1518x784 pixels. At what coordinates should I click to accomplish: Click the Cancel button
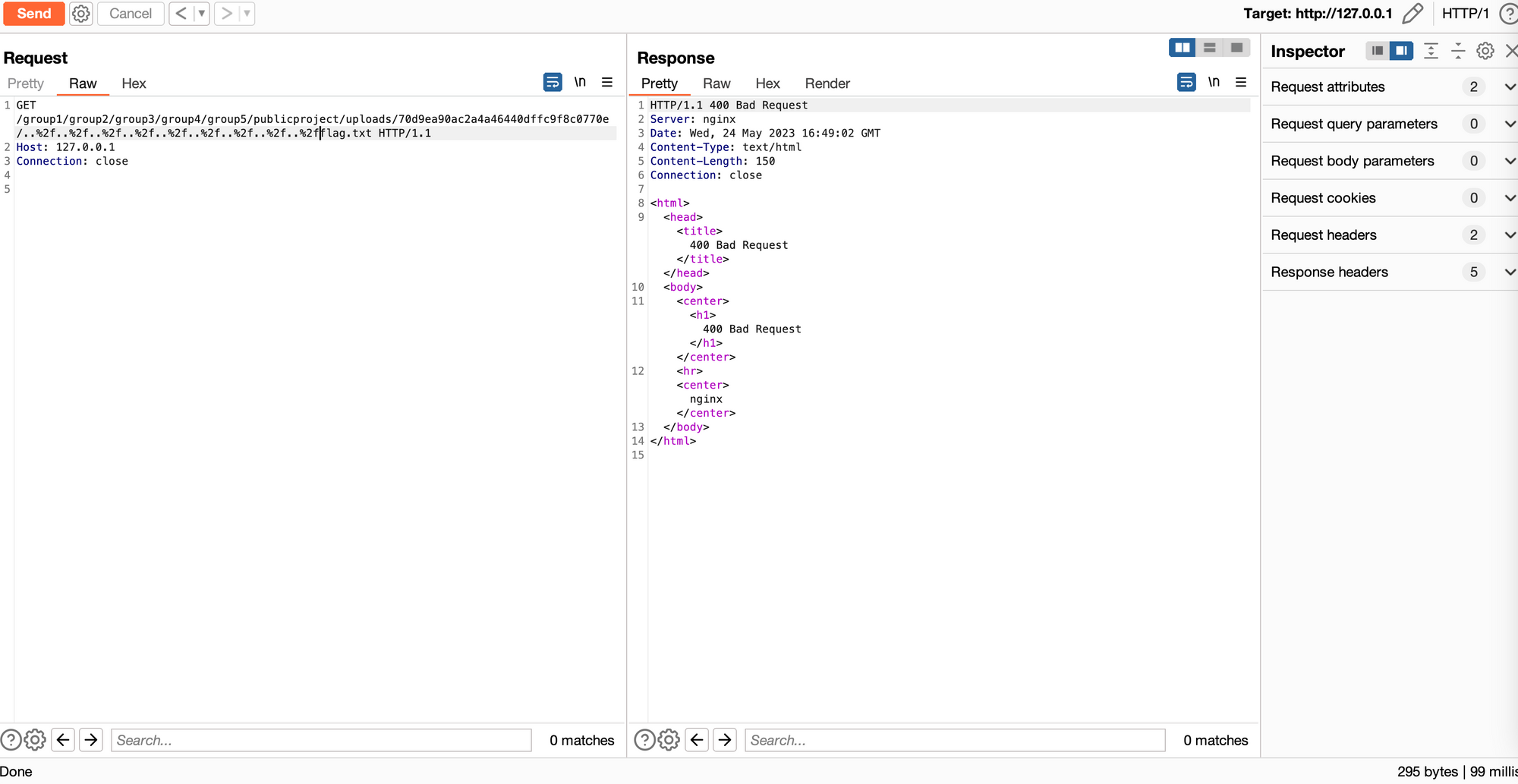click(131, 14)
